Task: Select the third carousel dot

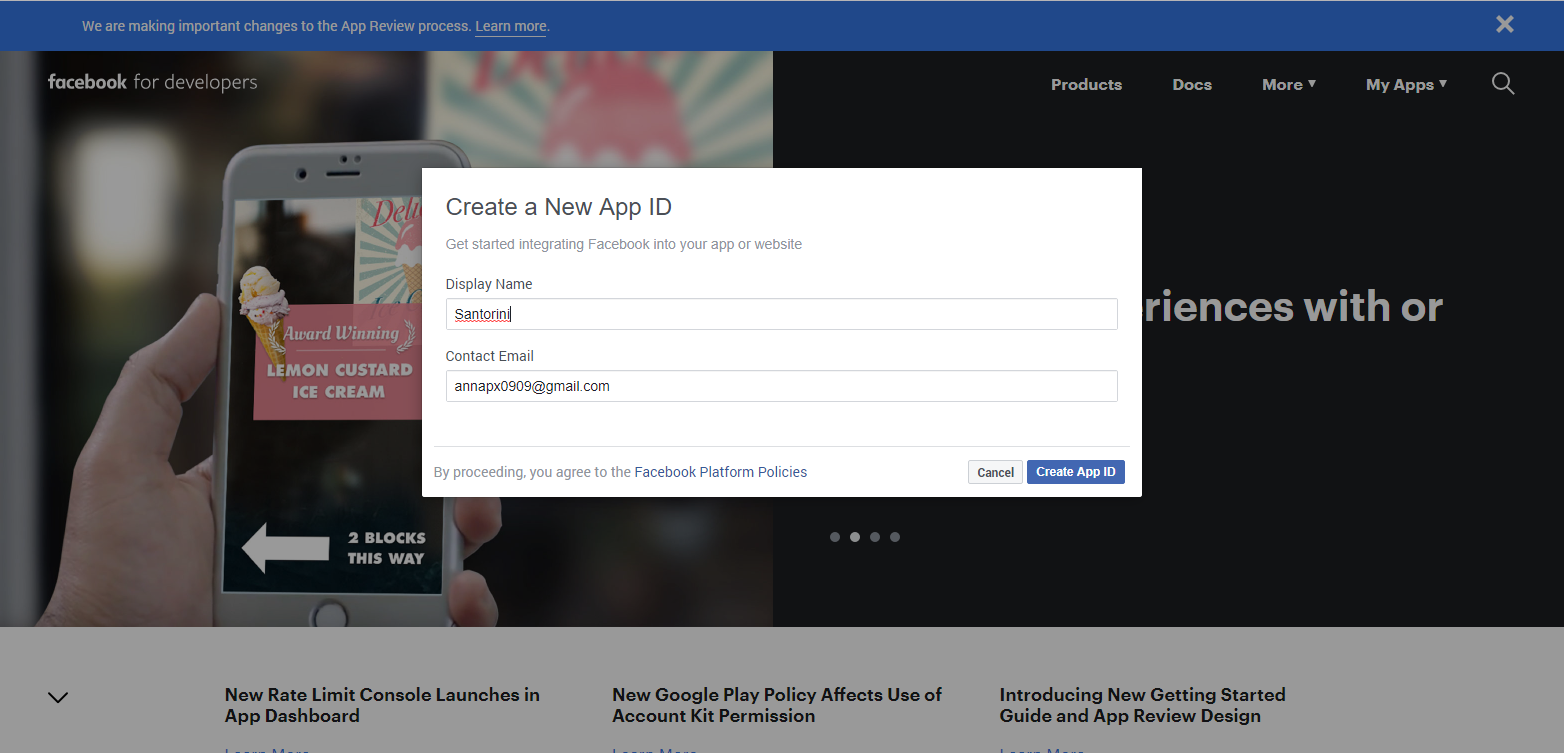Action: tap(875, 537)
